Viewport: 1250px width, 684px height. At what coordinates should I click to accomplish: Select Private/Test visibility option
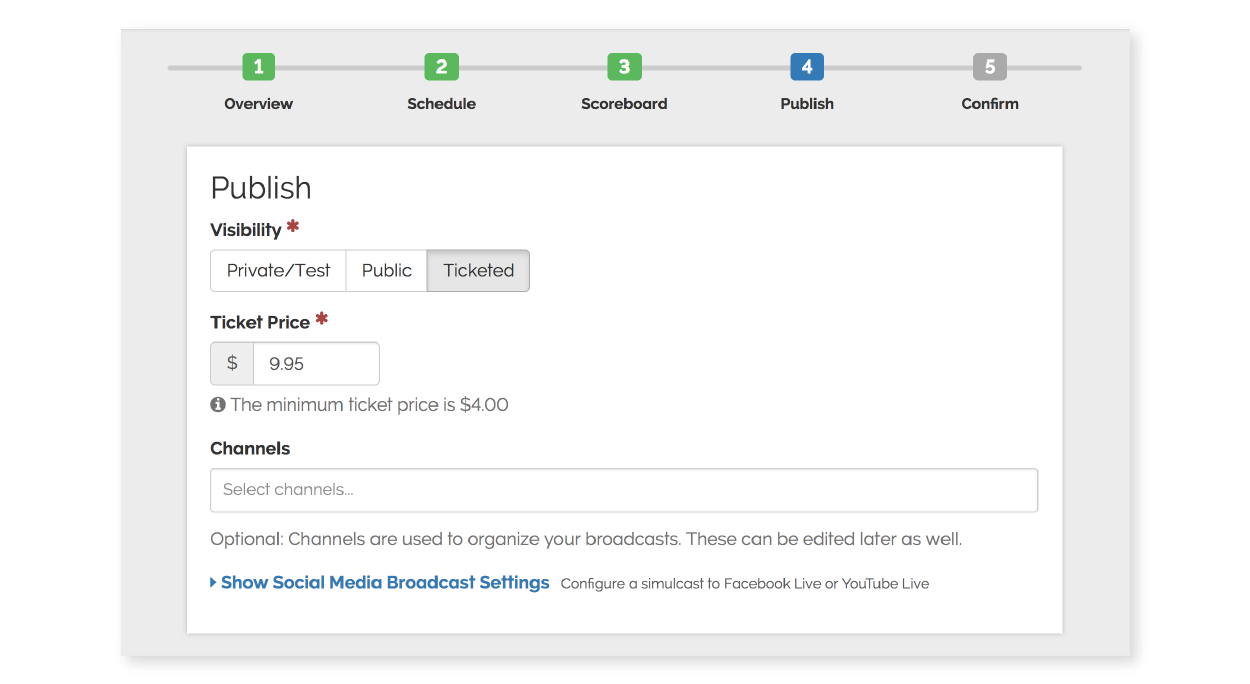(278, 271)
